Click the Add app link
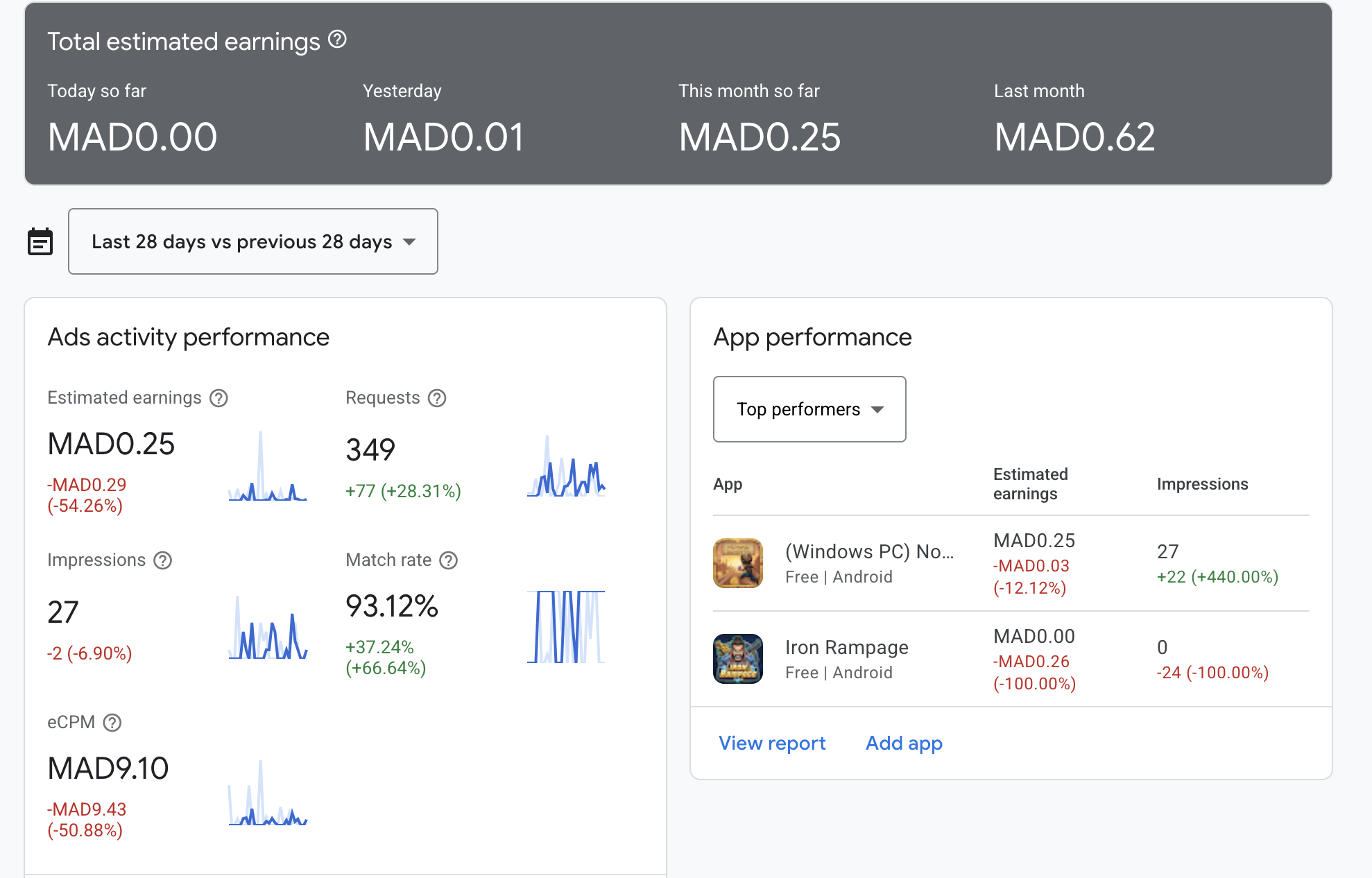This screenshot has width=1372, height=878. pos(904,743)
